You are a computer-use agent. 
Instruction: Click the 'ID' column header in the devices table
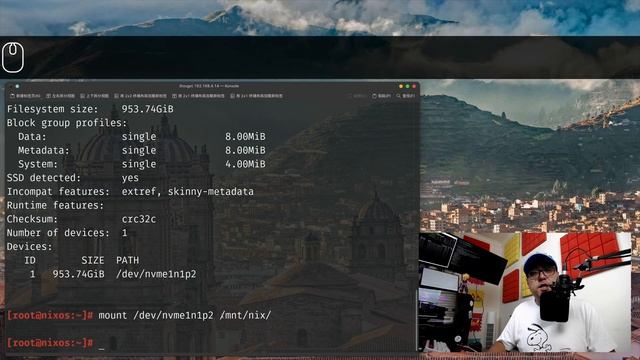pos(30,260)
